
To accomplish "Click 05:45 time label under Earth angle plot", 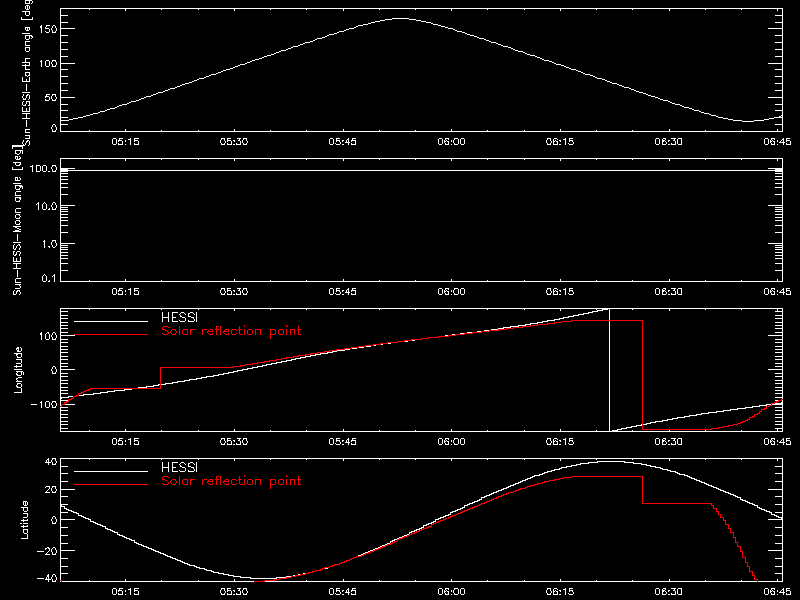I will click(x=342, y=142).
